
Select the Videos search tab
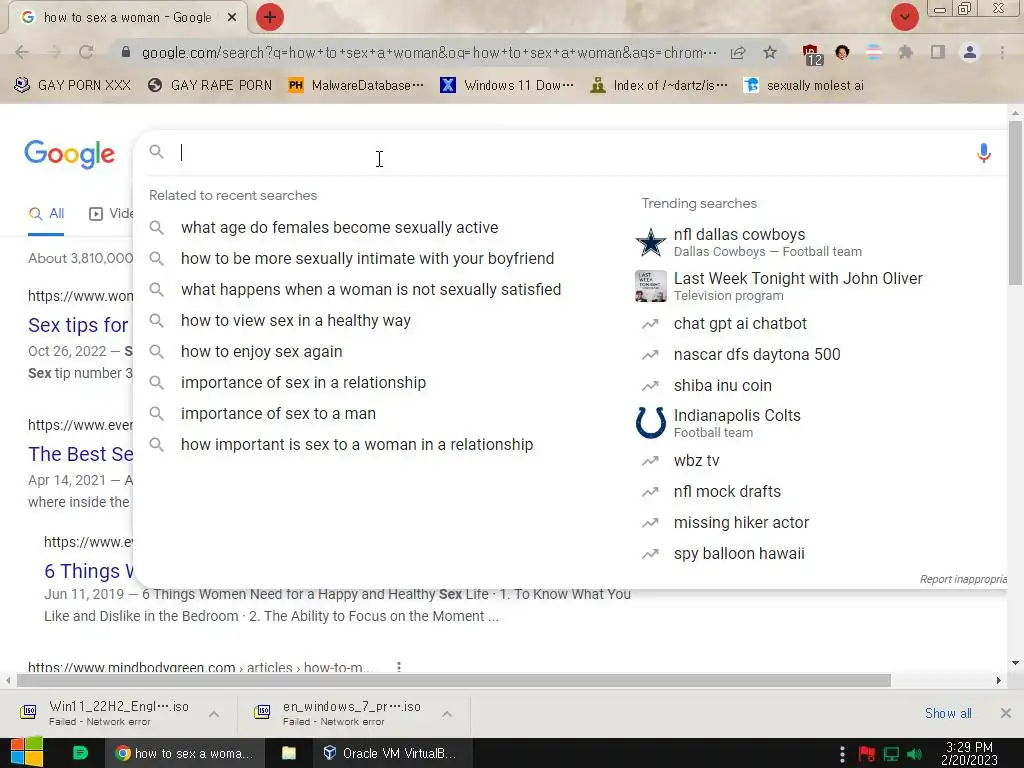coord(111,214)
